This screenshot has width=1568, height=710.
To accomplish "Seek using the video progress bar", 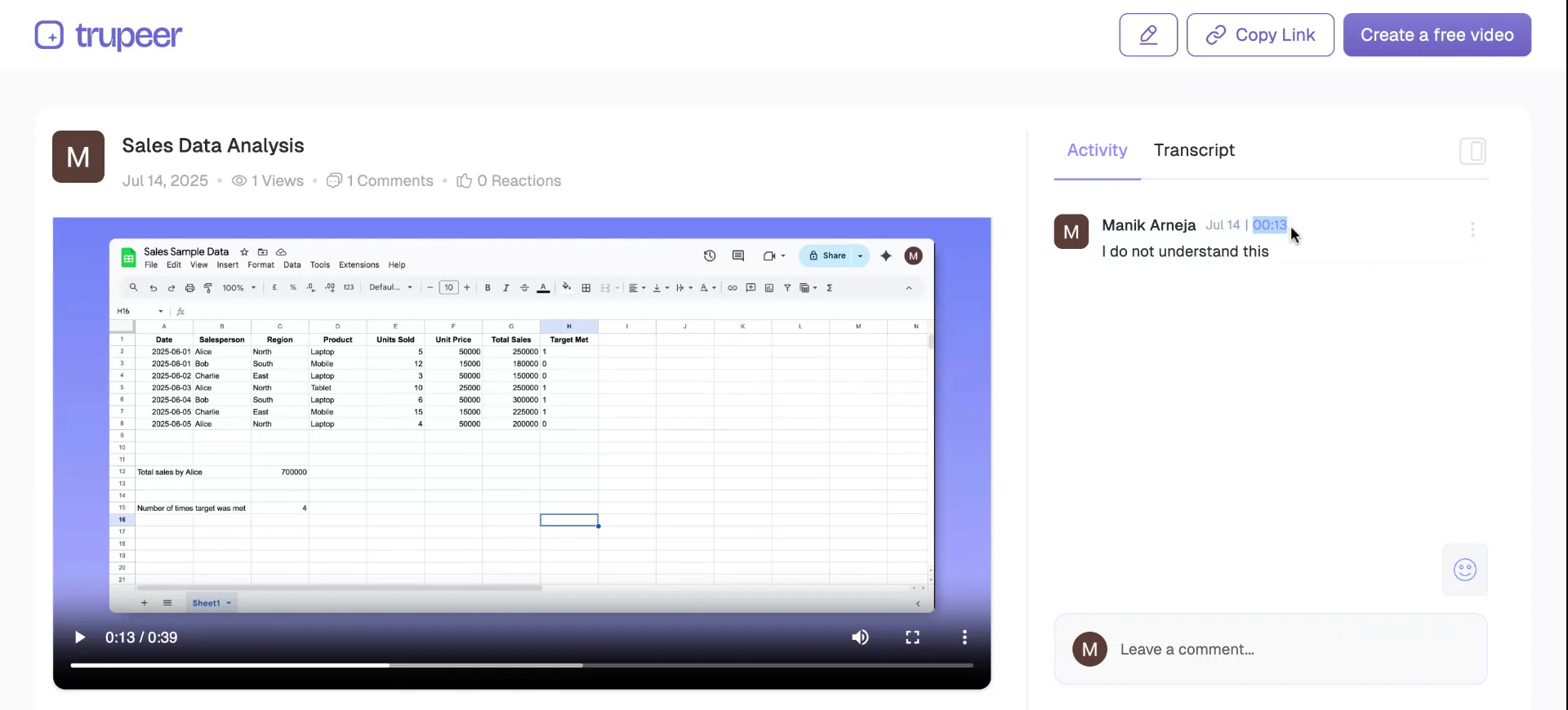I will coord(522,665).
